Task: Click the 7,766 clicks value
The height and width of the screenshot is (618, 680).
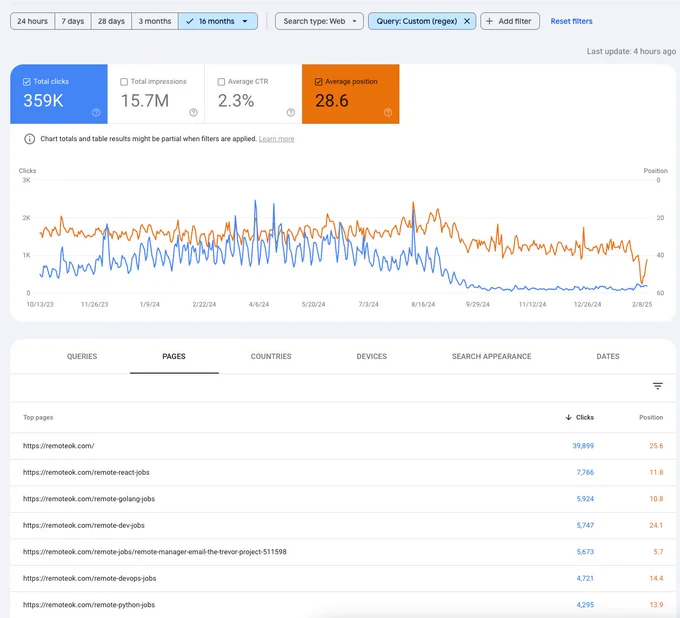Action: (x=585, y=472)
